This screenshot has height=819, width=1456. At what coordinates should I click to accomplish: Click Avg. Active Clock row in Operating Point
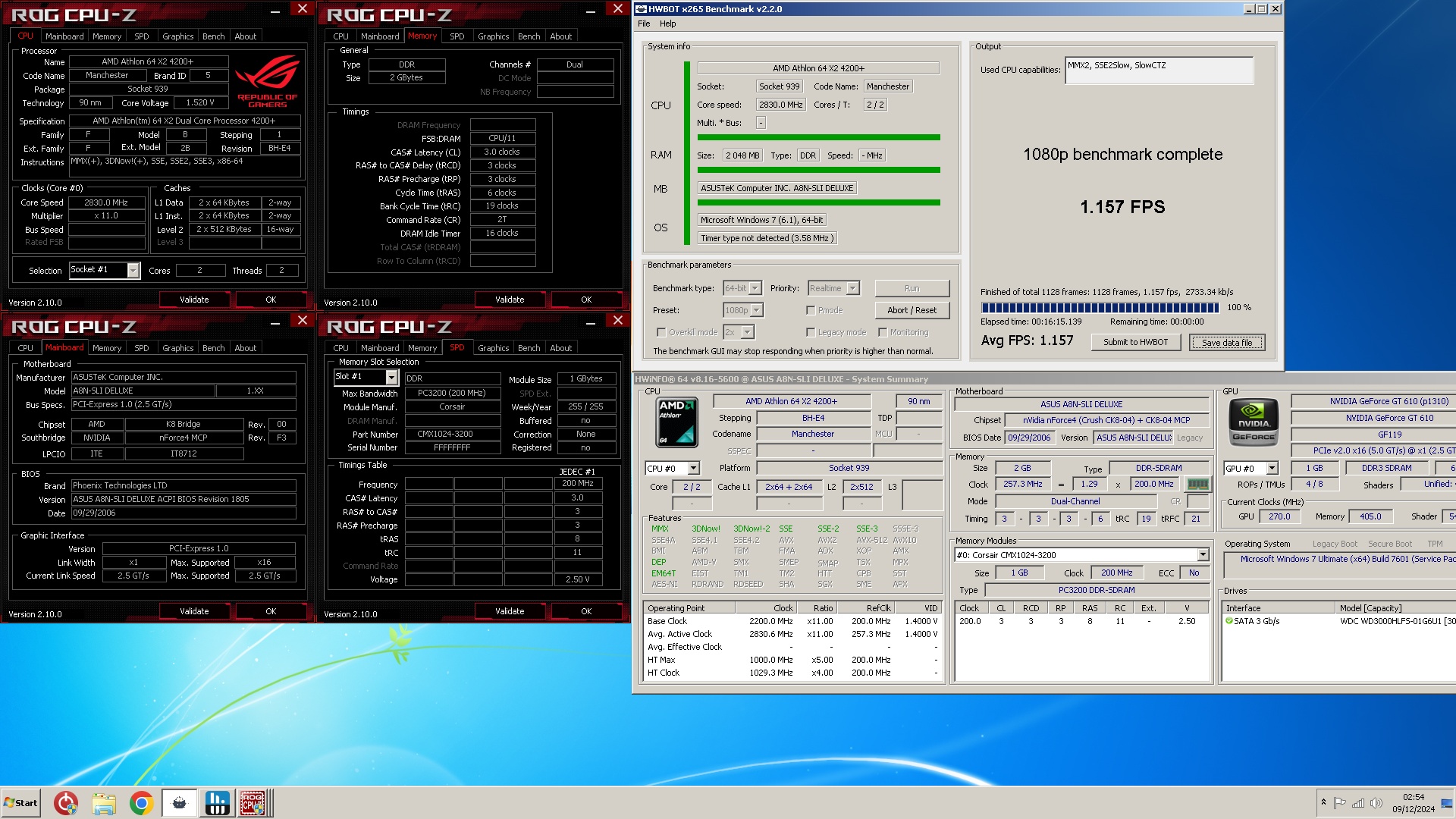(792, 634)
